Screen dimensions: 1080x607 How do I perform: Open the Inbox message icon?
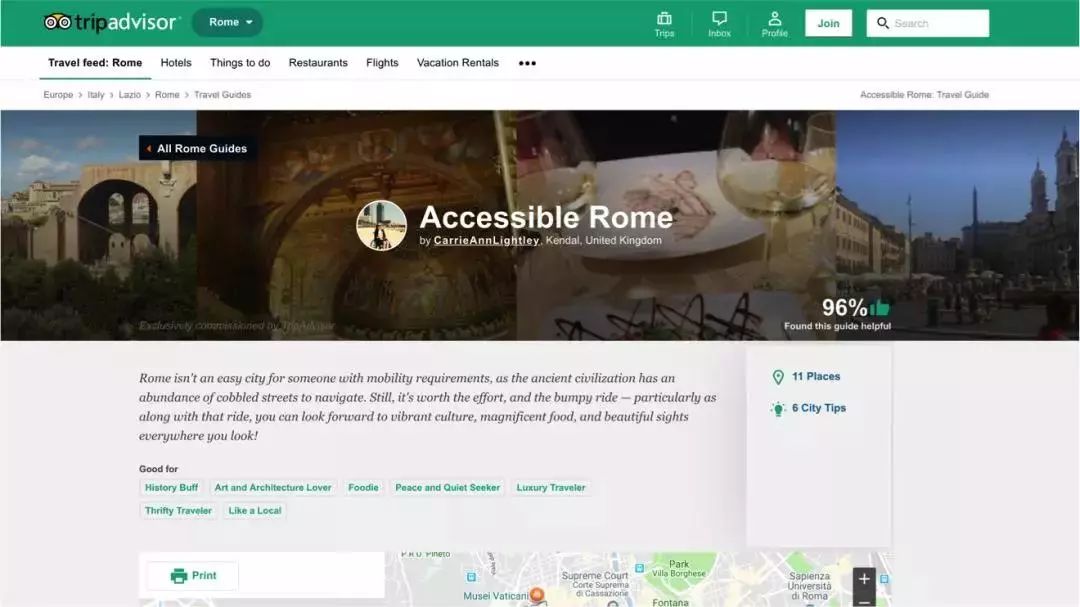[719, 19]
